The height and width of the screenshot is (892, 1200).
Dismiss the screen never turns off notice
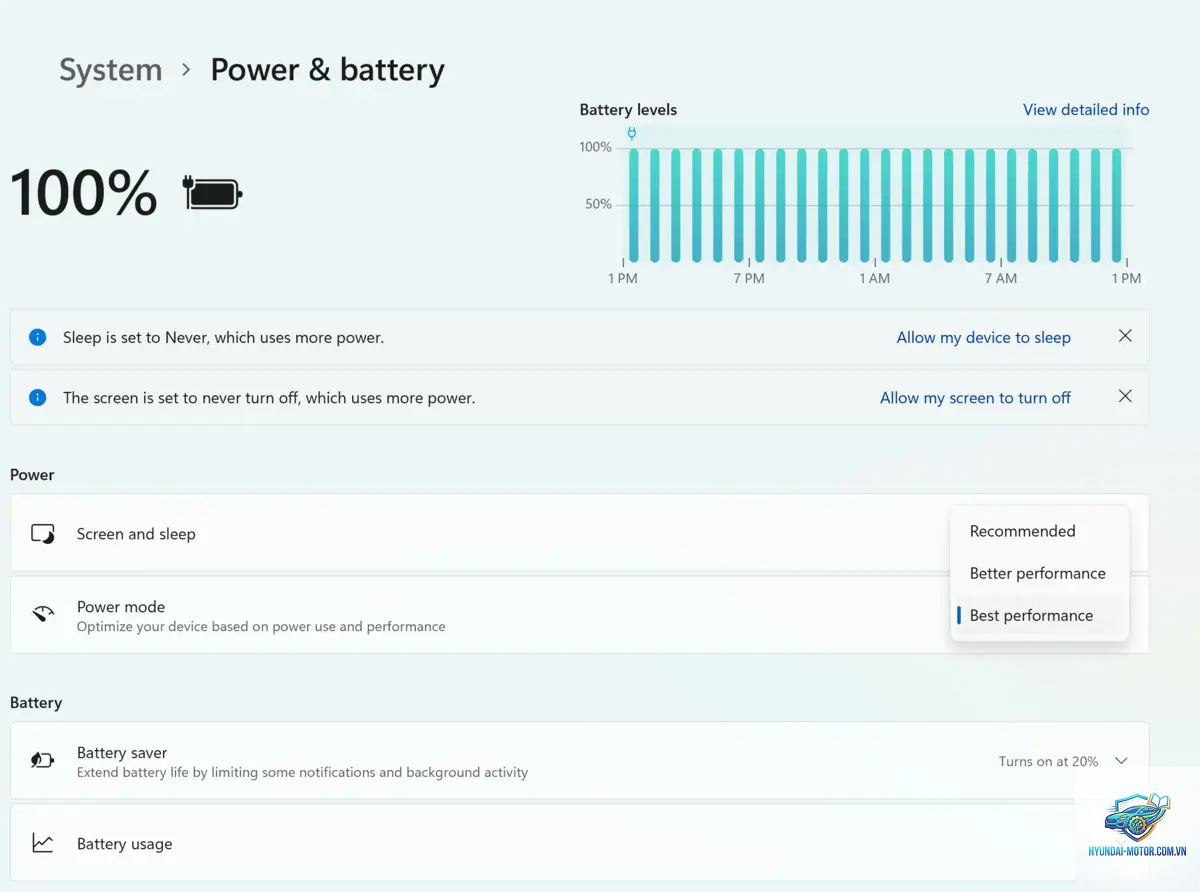1125,396
